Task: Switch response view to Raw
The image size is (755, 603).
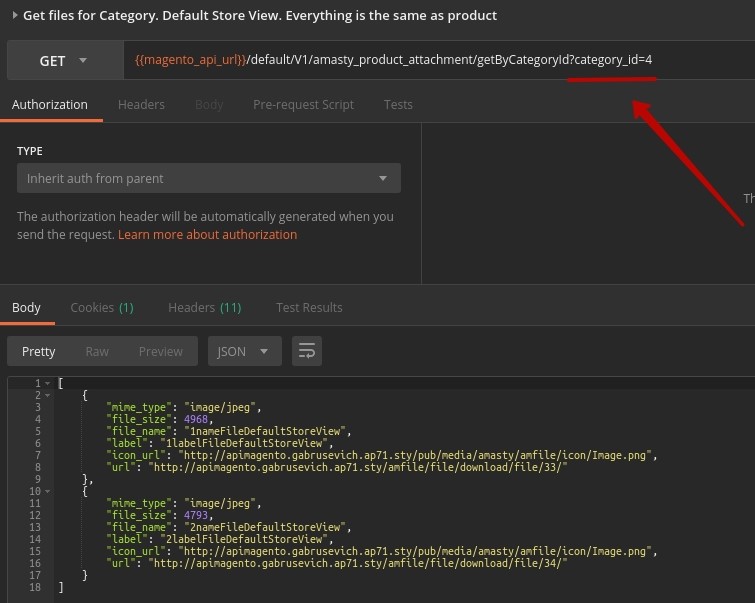Action: (97, 352)
